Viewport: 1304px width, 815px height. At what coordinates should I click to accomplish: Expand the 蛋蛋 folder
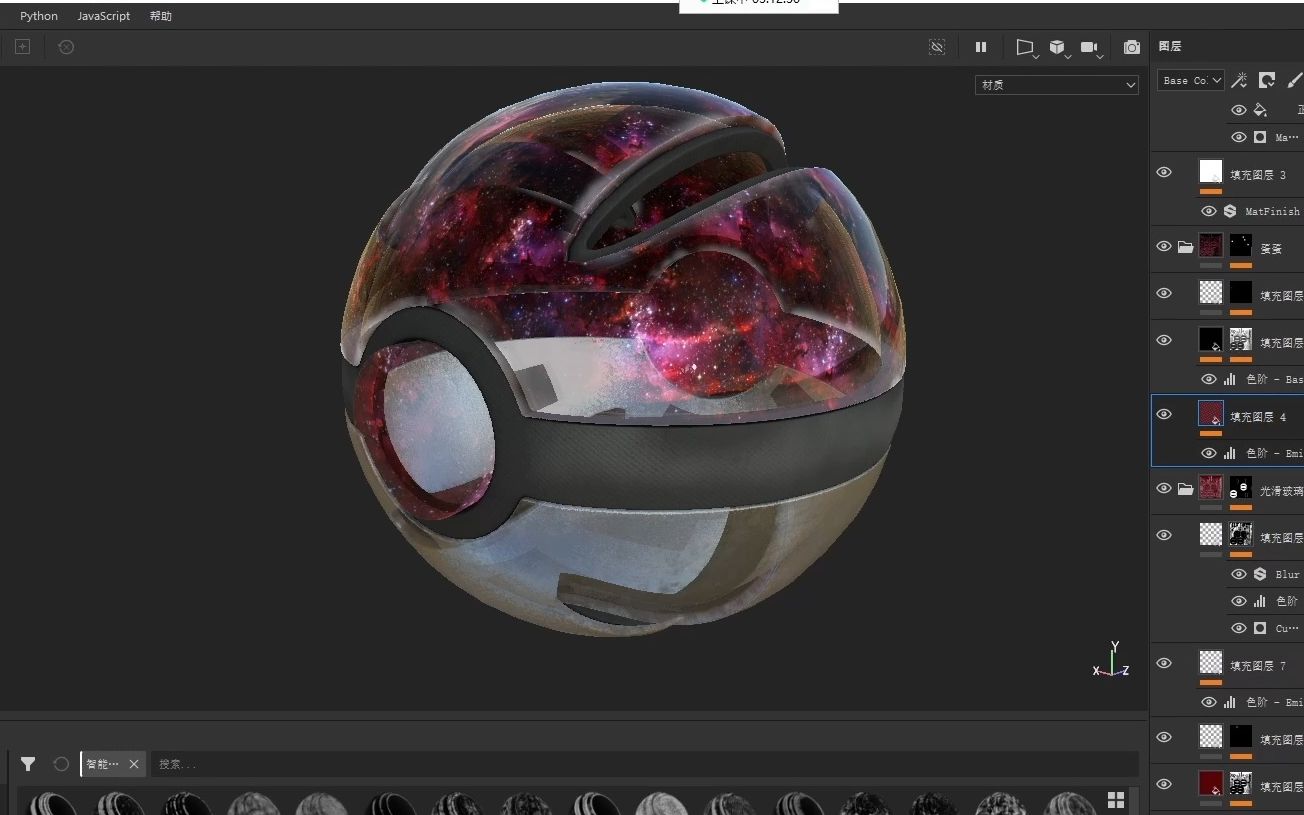click(x=1185, y=247)
